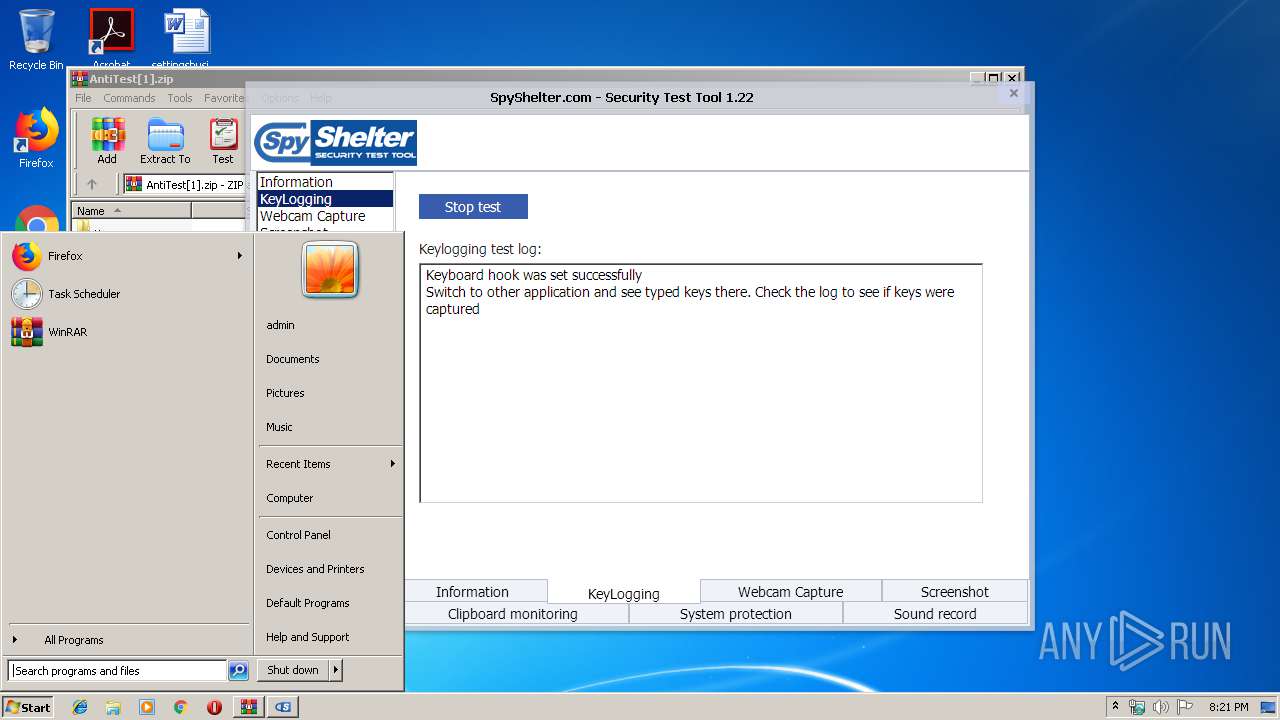Viewport: 1280px width, 720px height.
Task: Switch to the System protection tab
Action: [736, 614]
